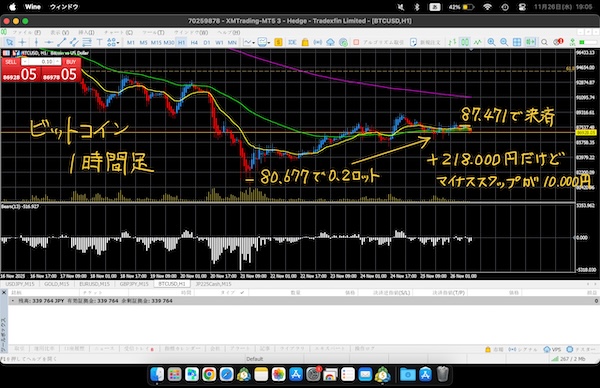Open the objects shapes dropdown
This screenshot has height=388, width=600.
click(113, 42)
